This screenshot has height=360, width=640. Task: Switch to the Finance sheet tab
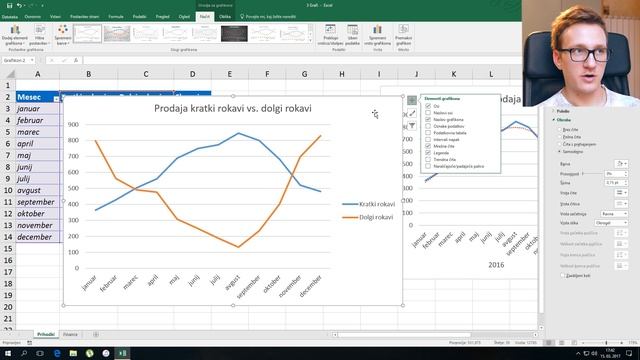coord(70,335)
